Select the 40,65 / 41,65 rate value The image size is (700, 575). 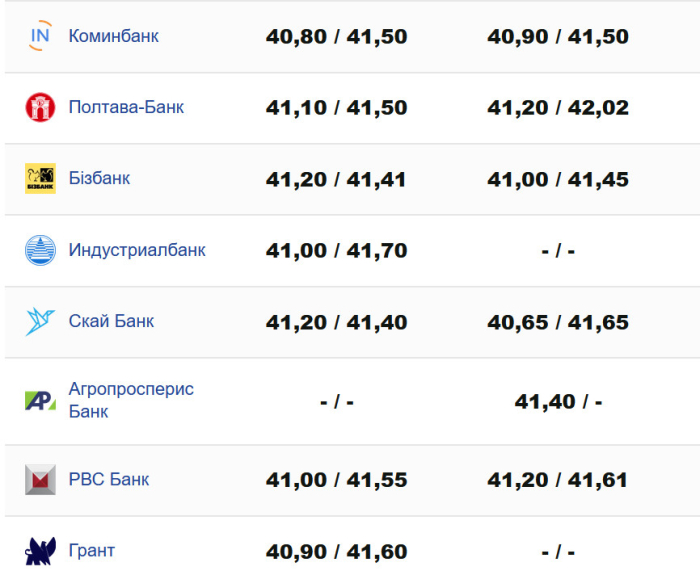point(558,321)
